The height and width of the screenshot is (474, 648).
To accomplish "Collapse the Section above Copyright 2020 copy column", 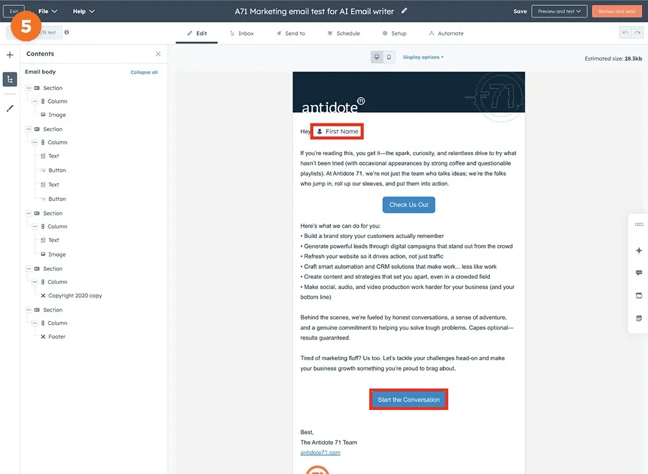I will (29, 269).
